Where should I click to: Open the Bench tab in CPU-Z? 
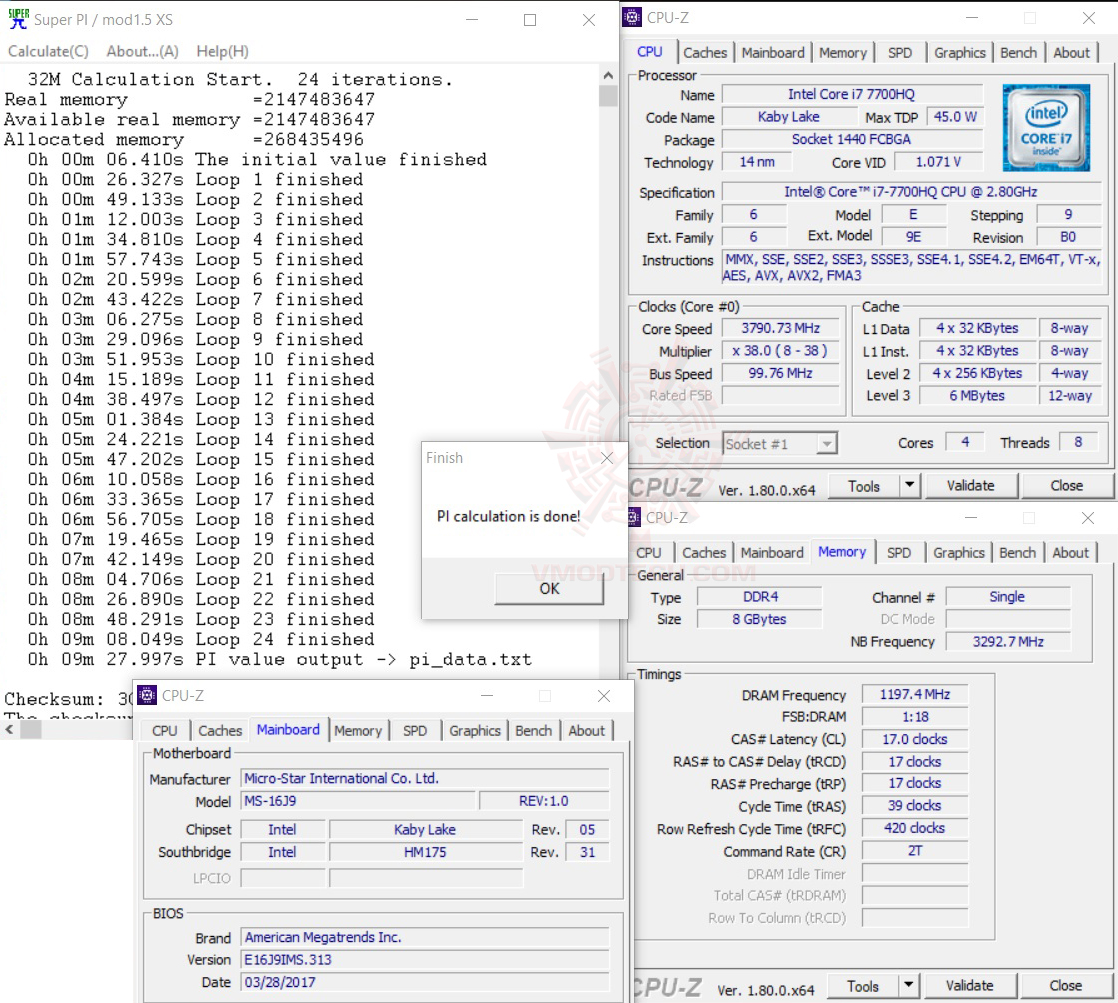[1018, 52]
